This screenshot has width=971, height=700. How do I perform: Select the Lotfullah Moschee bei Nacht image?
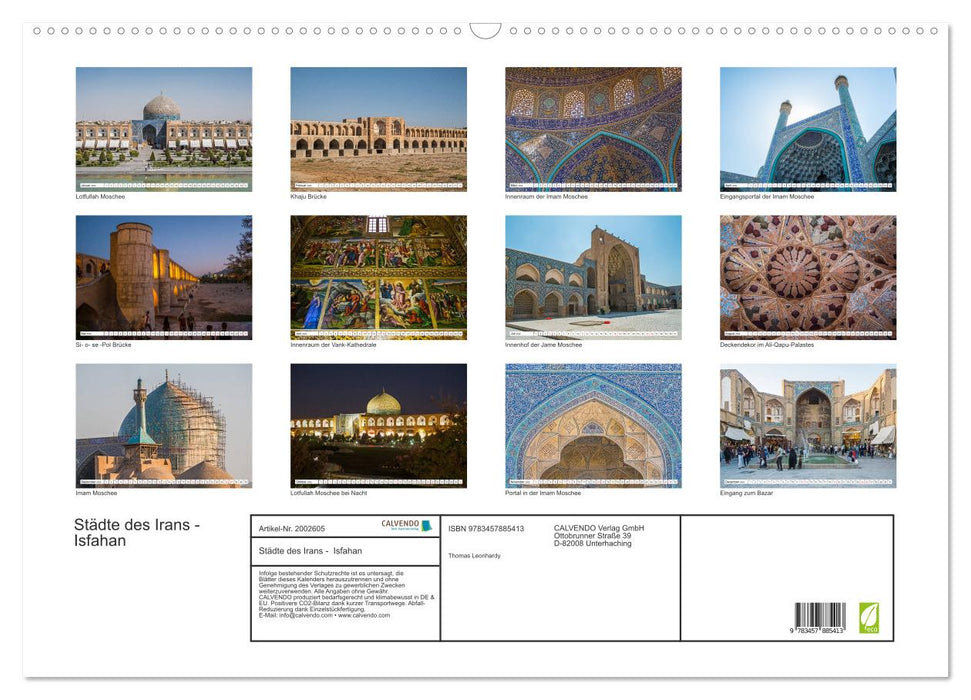click(378, 425)
